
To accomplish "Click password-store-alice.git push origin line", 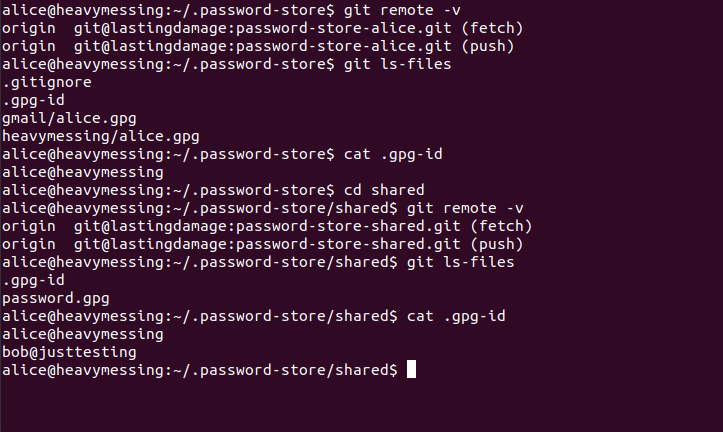I will coord(258,46).
